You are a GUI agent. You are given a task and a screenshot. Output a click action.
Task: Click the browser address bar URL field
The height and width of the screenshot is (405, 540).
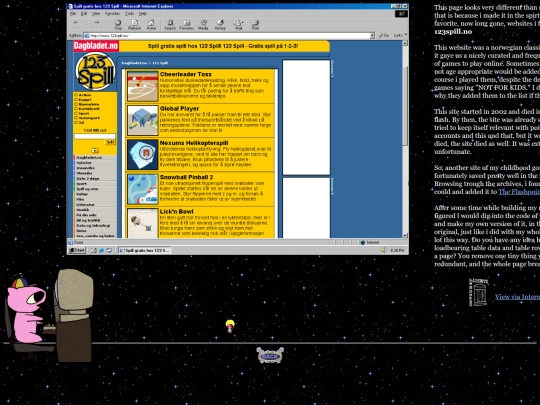point(229,35)
